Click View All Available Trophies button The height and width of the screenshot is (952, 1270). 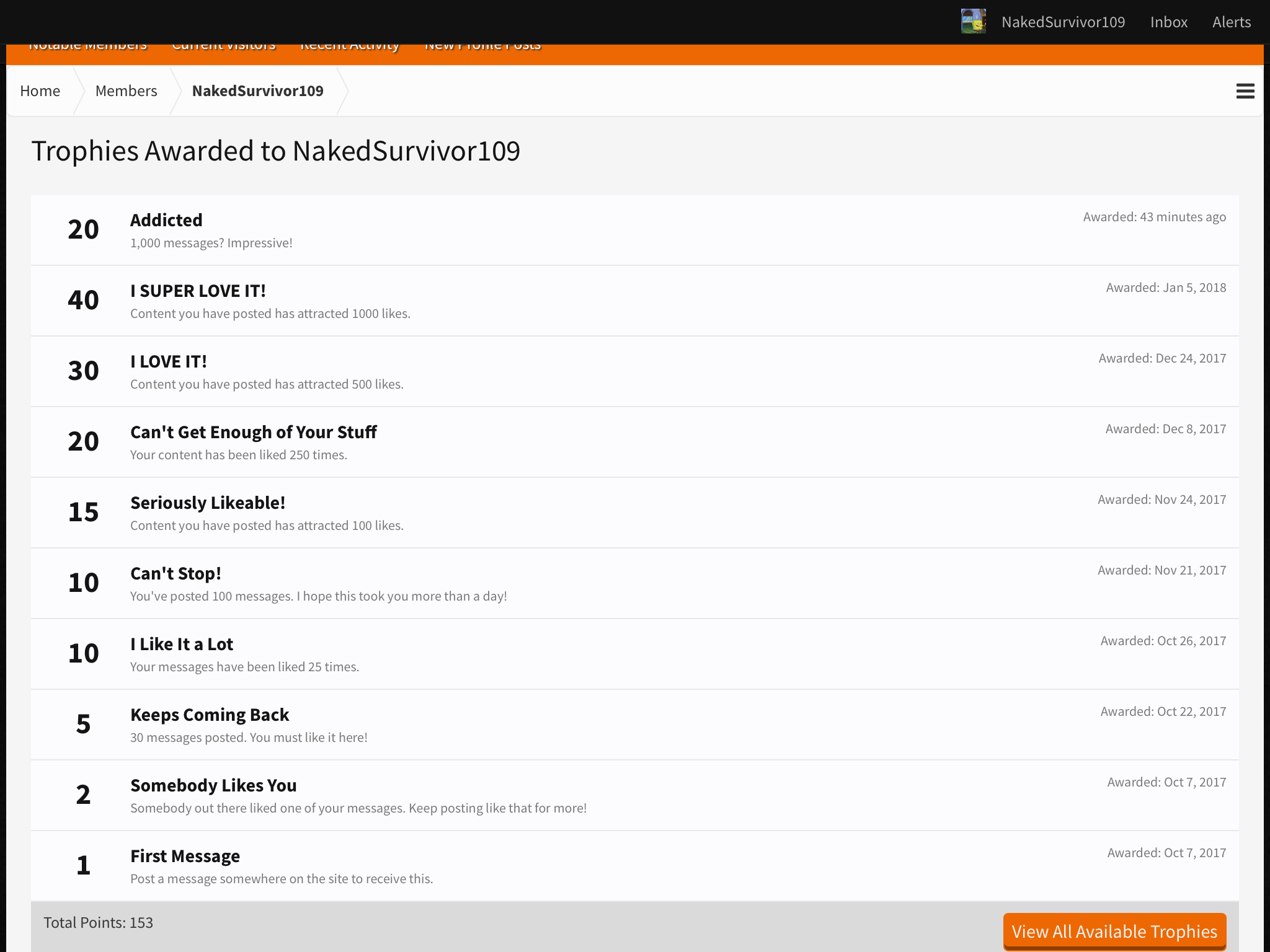point(1114,932)
